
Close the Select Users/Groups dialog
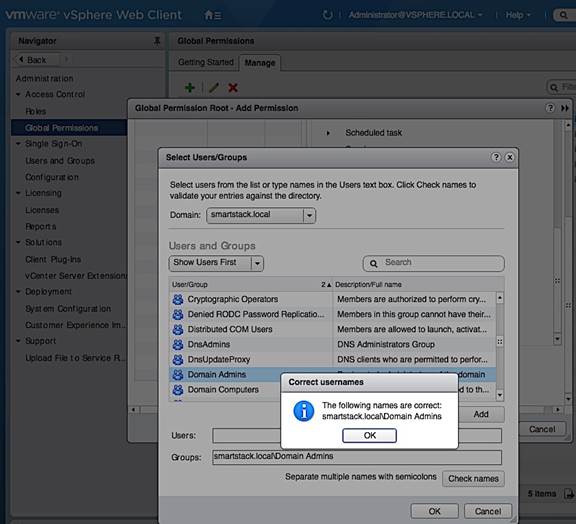510,157
